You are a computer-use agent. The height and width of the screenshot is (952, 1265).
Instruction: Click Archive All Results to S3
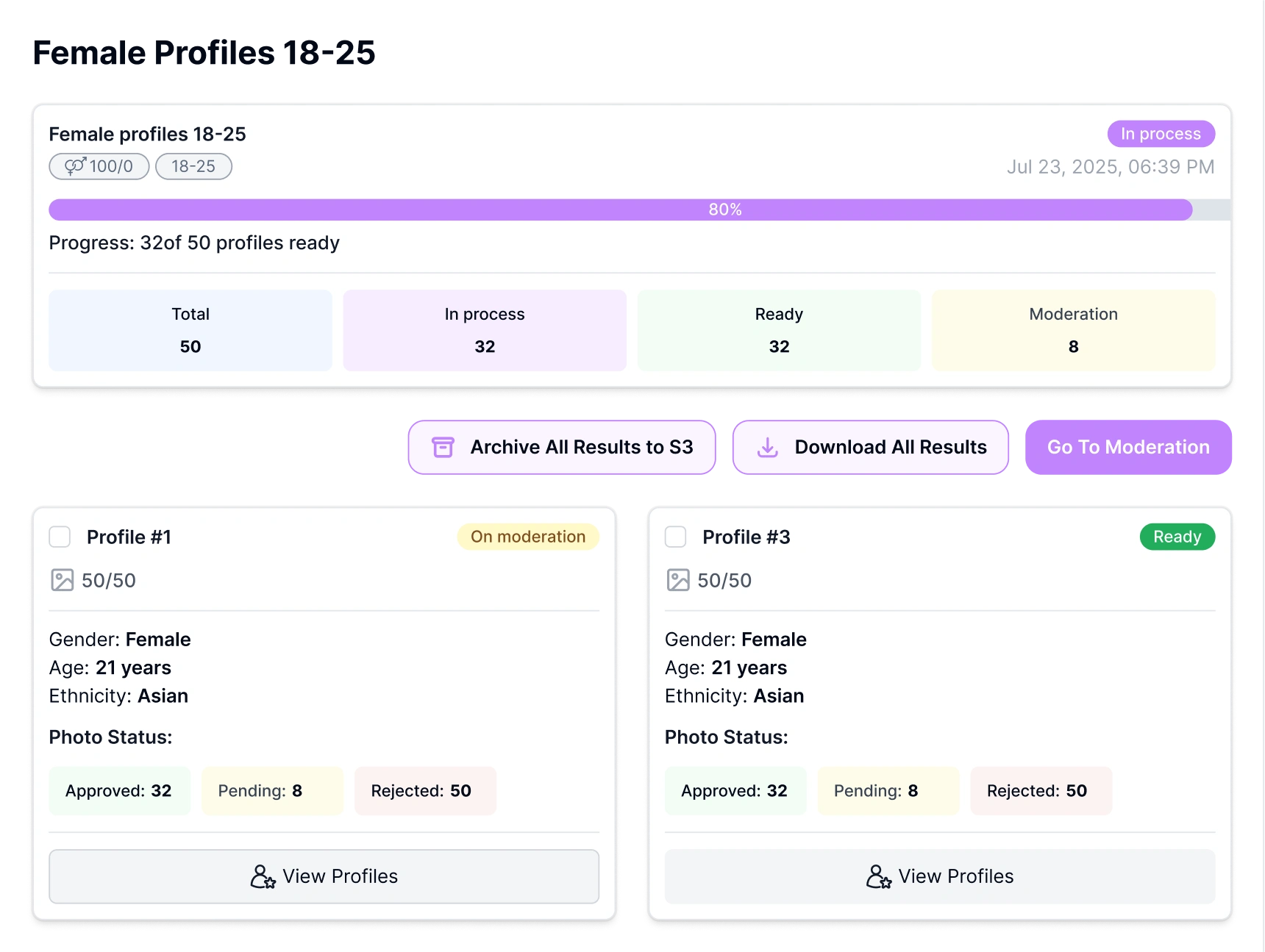click(x=562, y=447)
